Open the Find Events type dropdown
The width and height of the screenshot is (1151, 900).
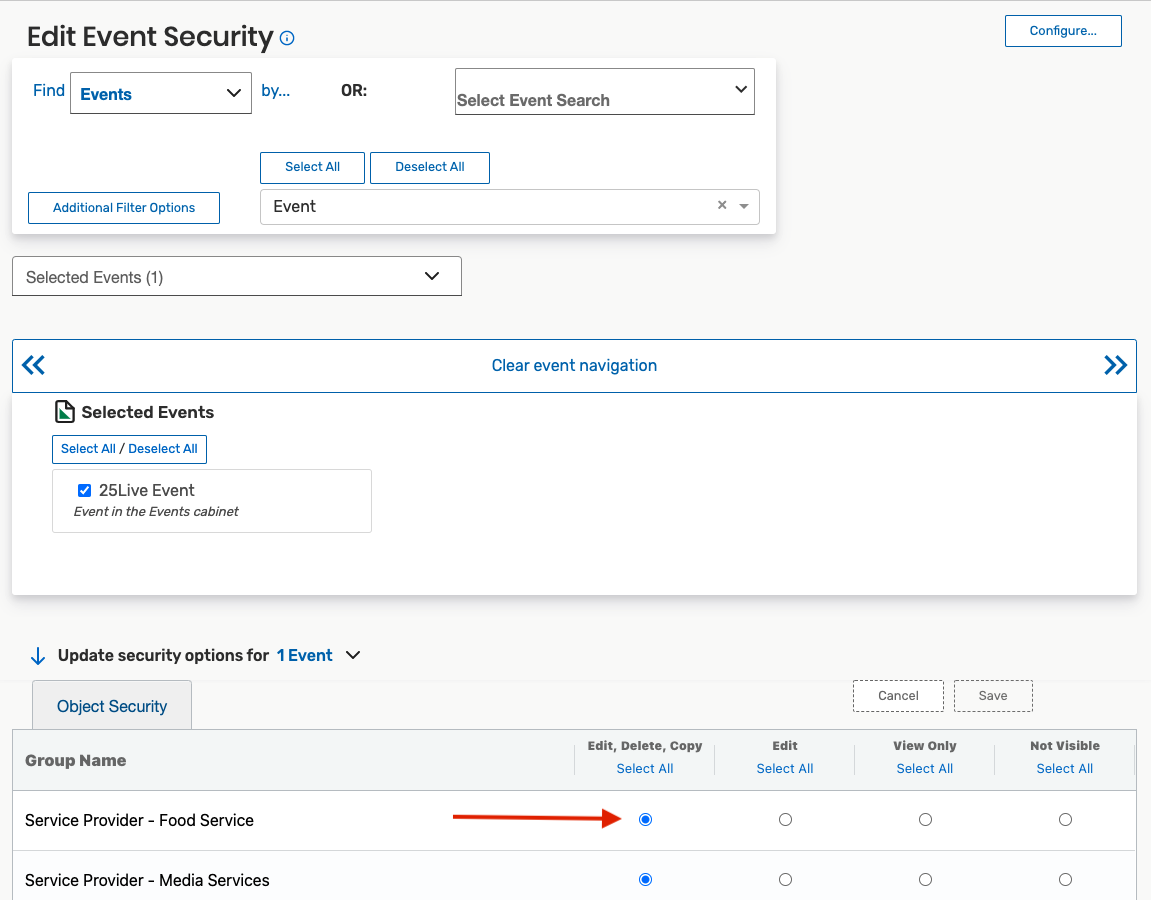tap(161, 94)
